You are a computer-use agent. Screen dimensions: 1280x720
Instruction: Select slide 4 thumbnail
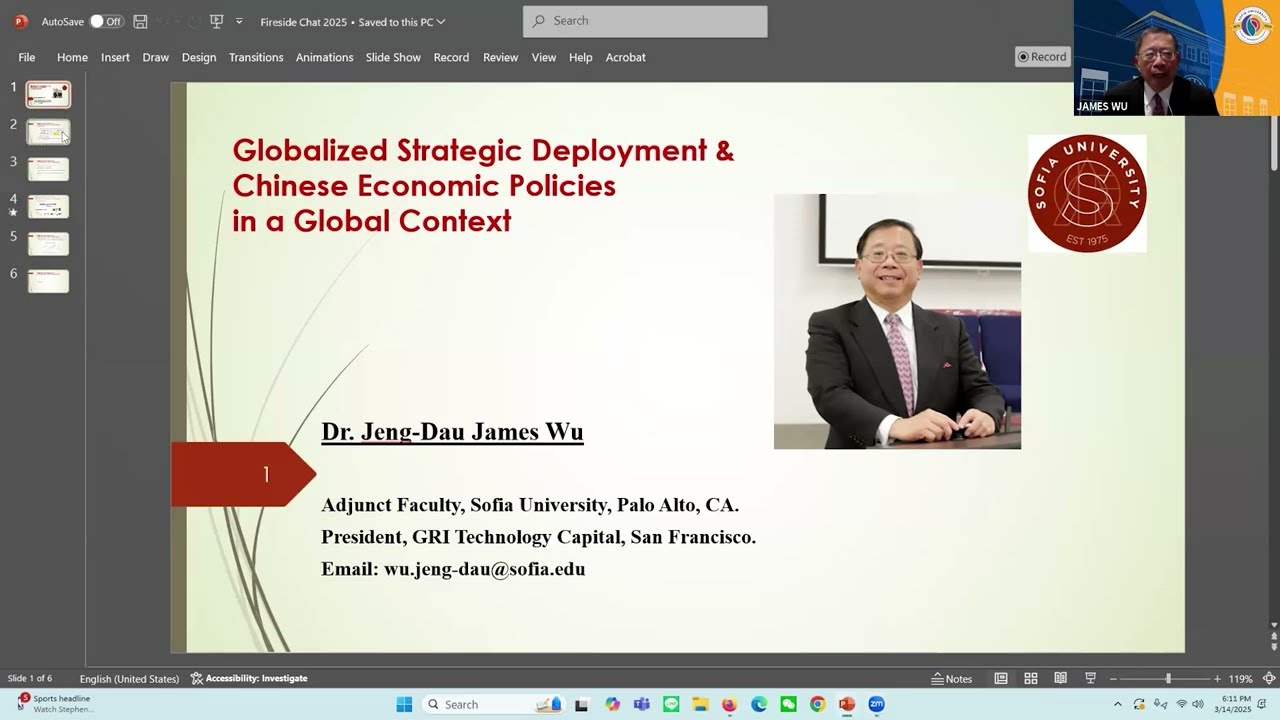[48, 207]
